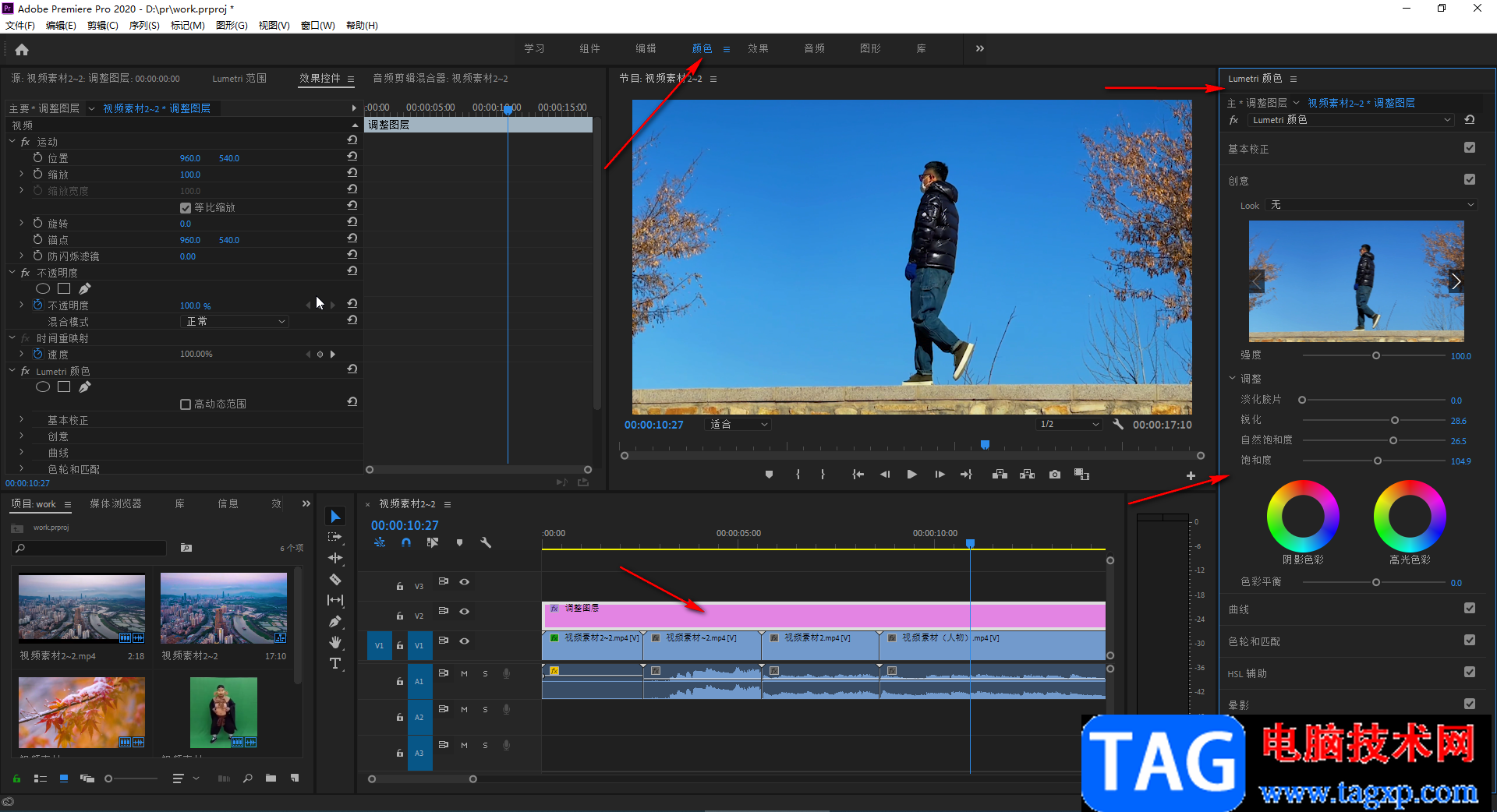Toggle HSL Secondary checkbox
The width and height of the screenshot is (1497, 812).
(1470, 672)
